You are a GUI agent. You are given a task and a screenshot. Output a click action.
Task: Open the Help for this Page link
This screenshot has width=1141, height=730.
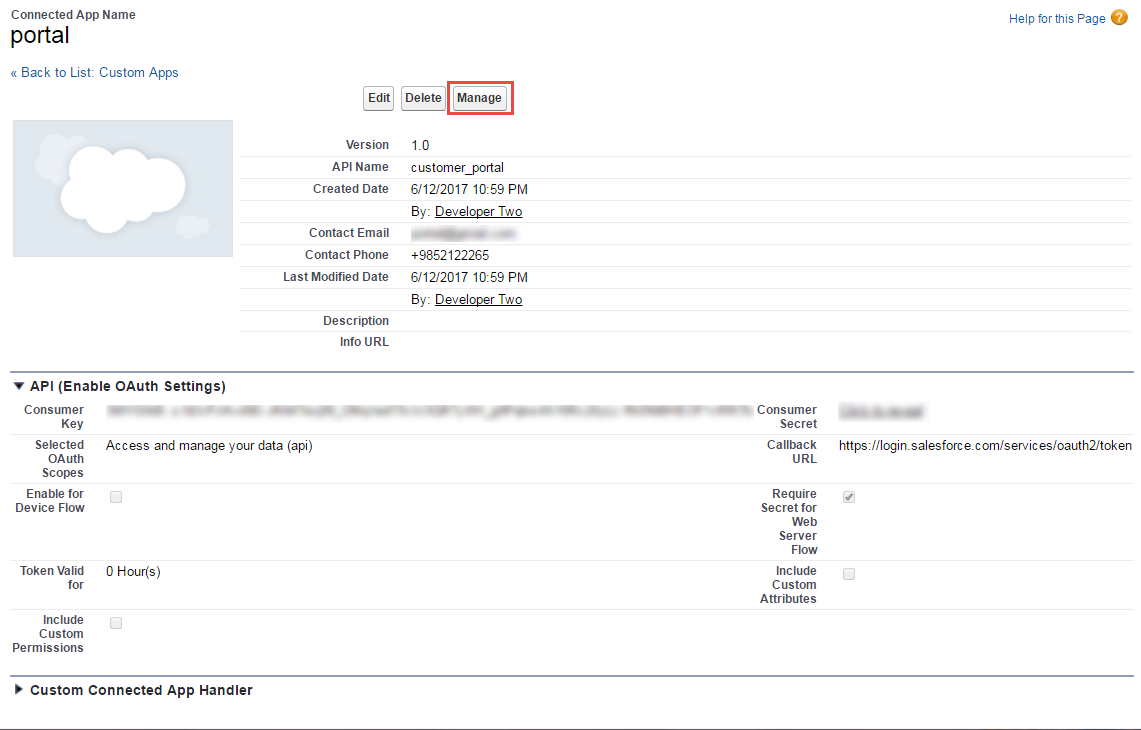click(x=1057, y=19)
